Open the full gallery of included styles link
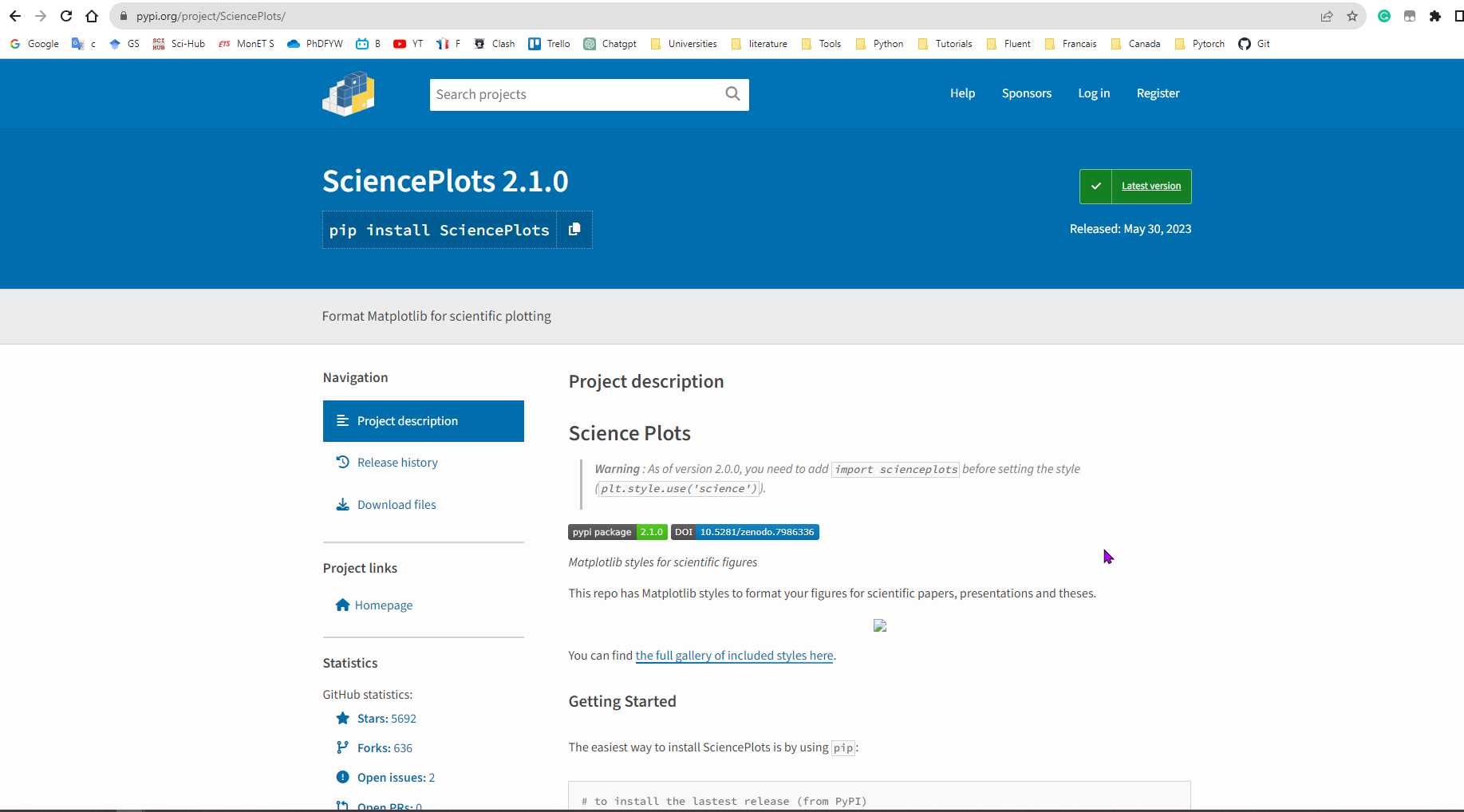This screenshot has width=1464, height=812. click(x=734, y=656)
